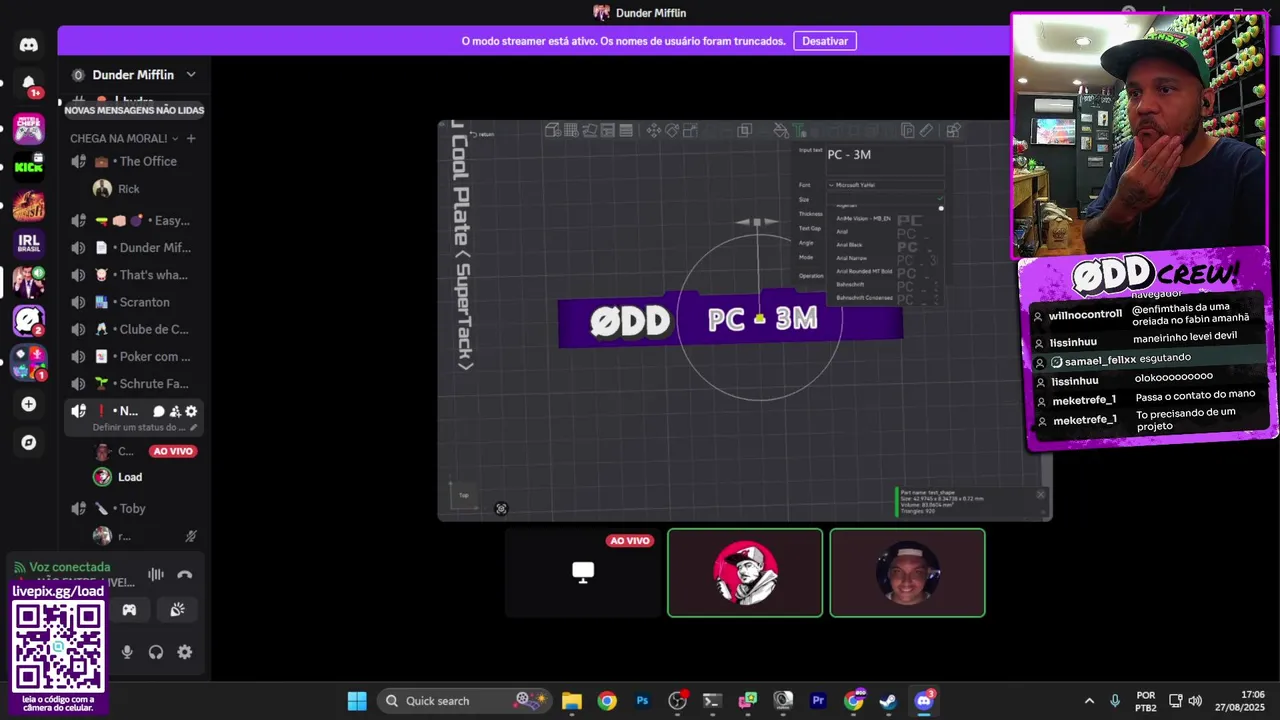Choose Arial Narrow in font list
The width and height of the screenshot is (1280, 720).
point(851,258)
